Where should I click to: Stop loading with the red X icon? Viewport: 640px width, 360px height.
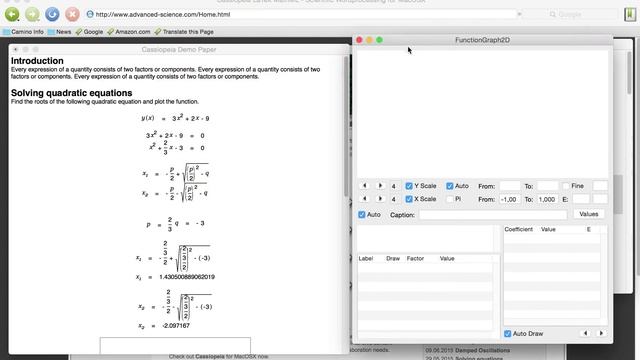click(x=72, y=14)
